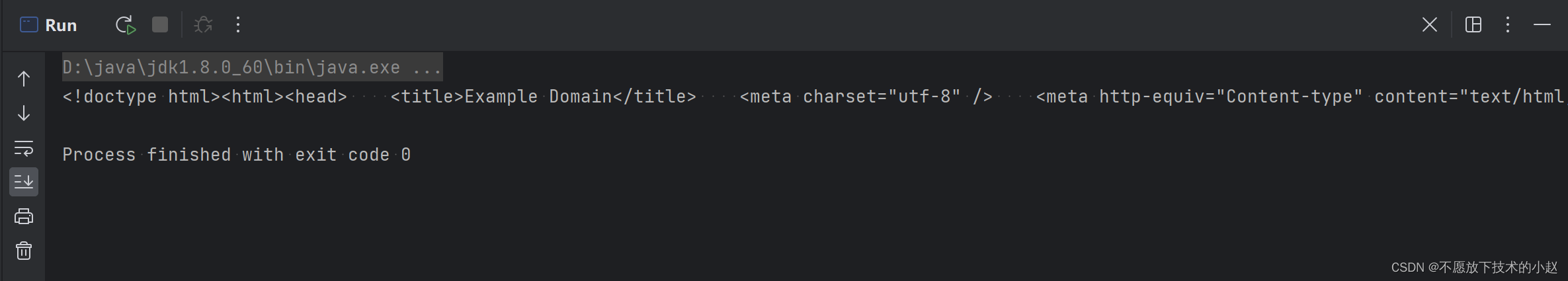
Task: Toggle soft-wrap for console output
Action: coord(24,147)
